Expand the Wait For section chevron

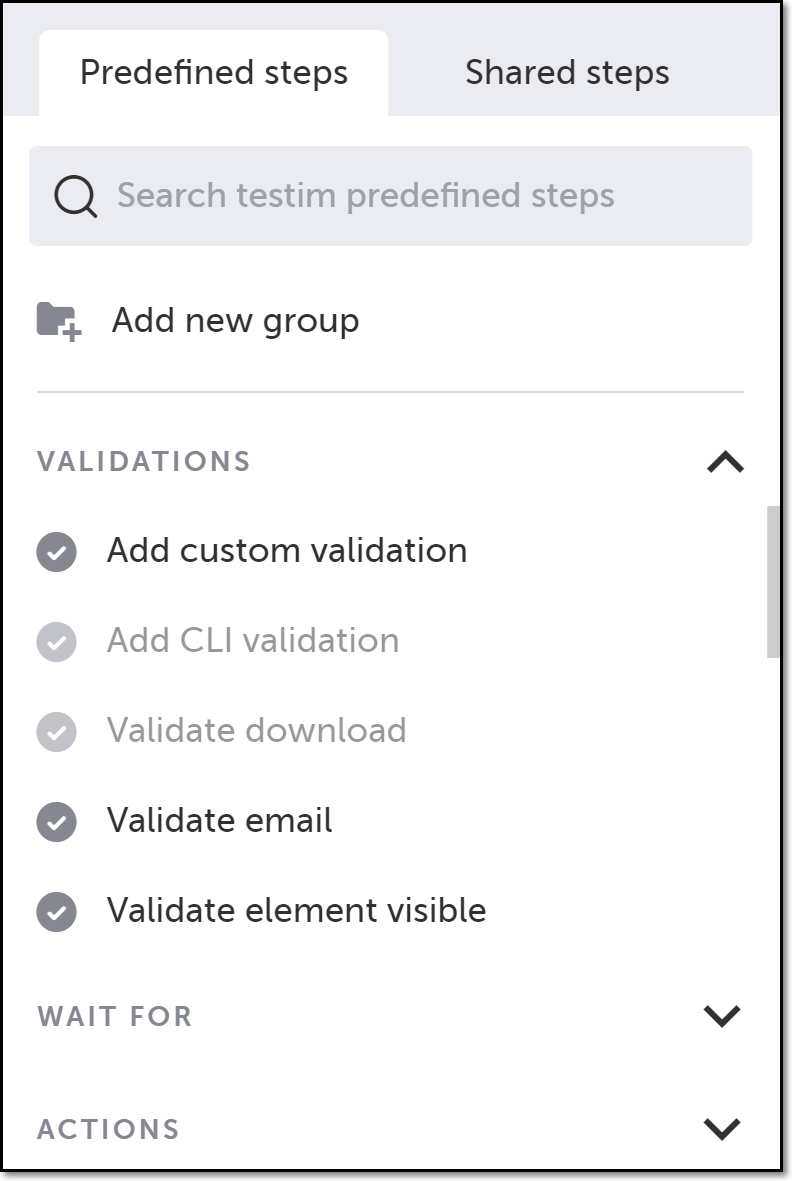722,1016
